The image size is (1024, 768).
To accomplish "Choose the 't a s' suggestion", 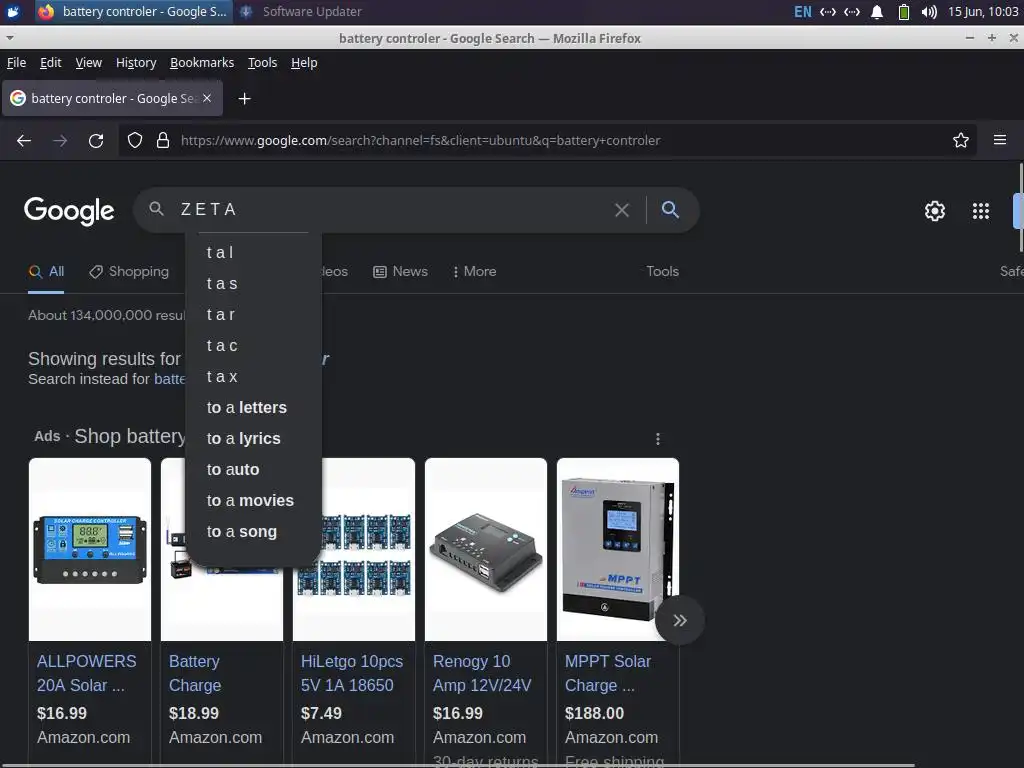I will click(x=253, y=283).
